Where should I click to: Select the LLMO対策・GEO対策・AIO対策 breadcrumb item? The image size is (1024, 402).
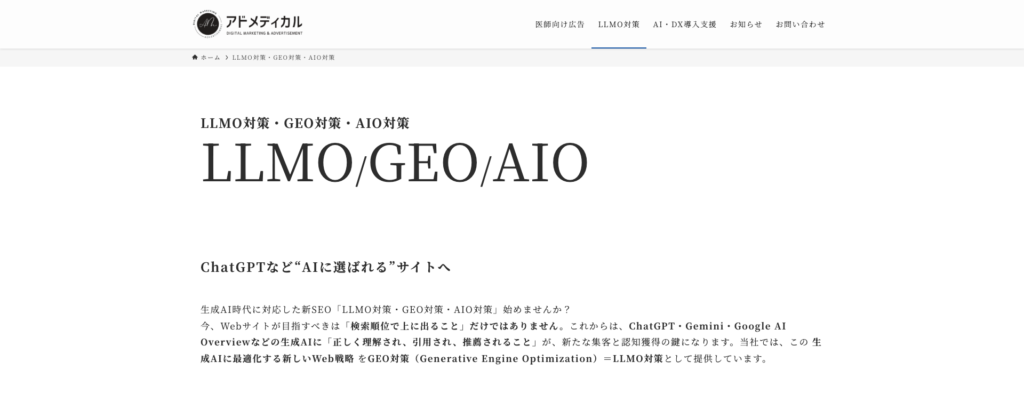tap(284, 57)
